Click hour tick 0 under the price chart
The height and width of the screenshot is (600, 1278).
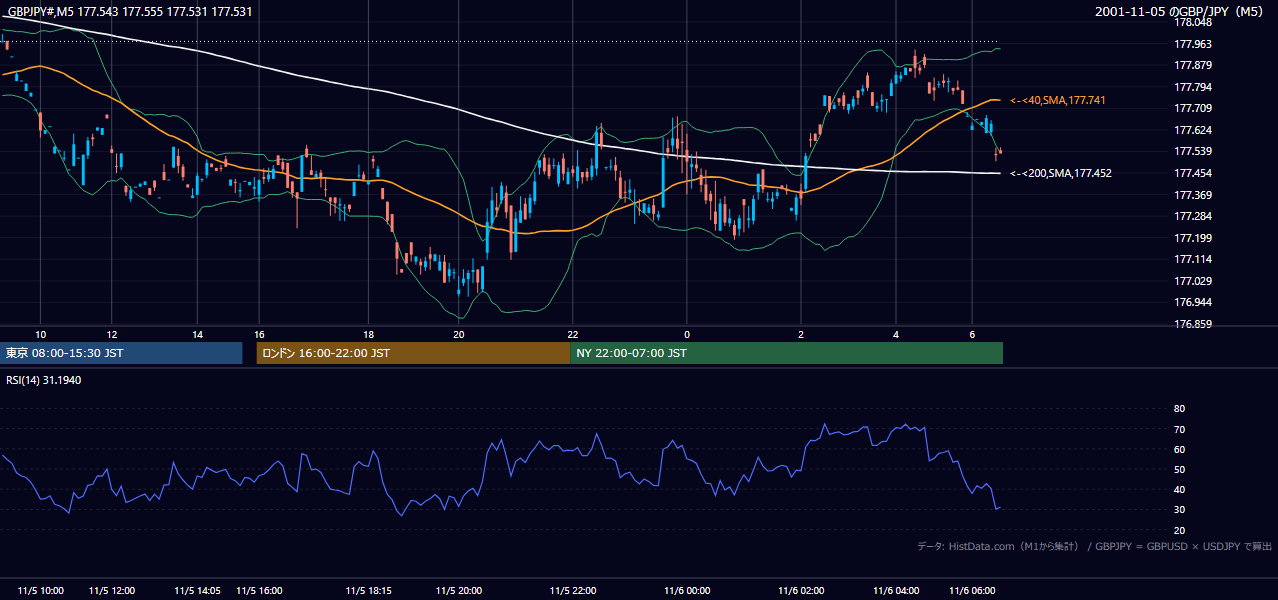pos(687,334)
